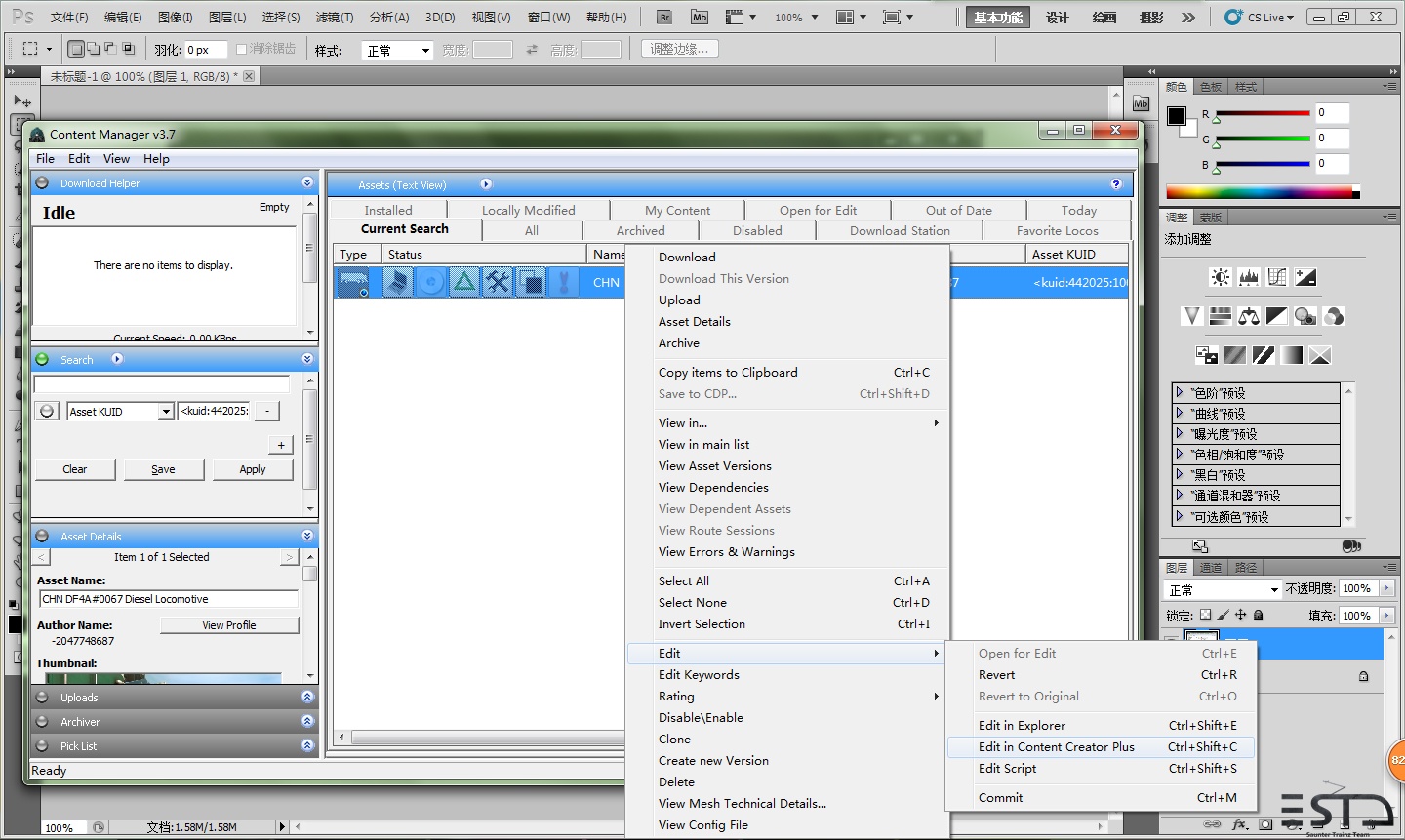Expand the 色阶 presets list
This screenshot has height=840, width=1405.
tap(1180, 392)
